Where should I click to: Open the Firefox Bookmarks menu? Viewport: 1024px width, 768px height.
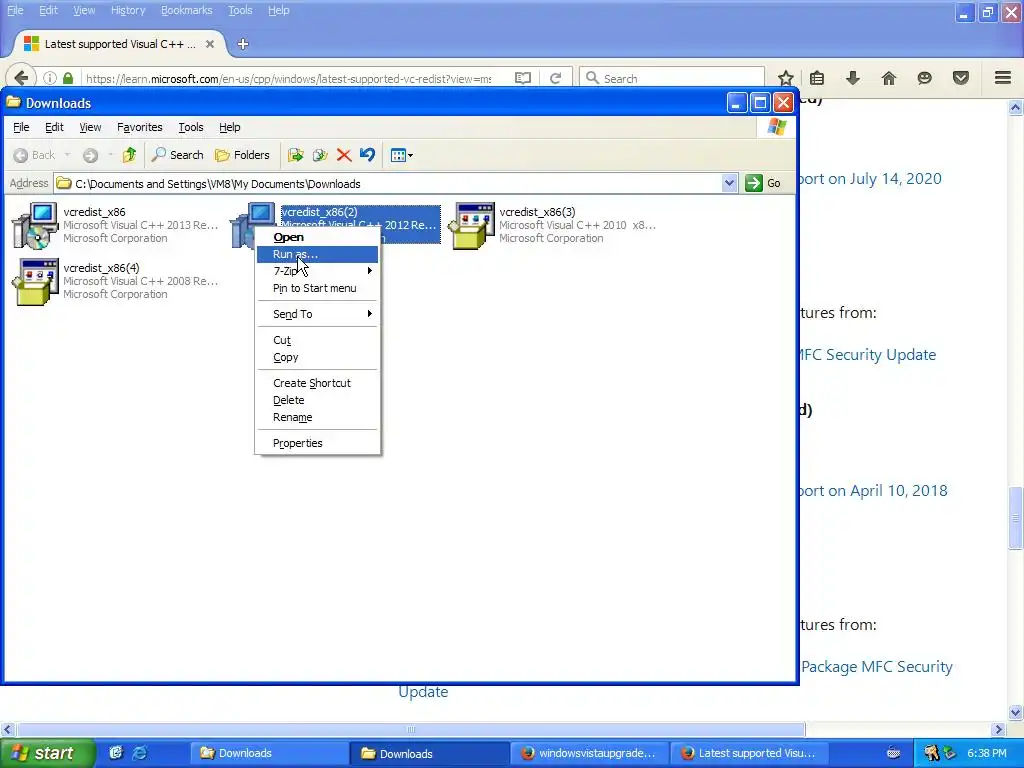point(187,10)
